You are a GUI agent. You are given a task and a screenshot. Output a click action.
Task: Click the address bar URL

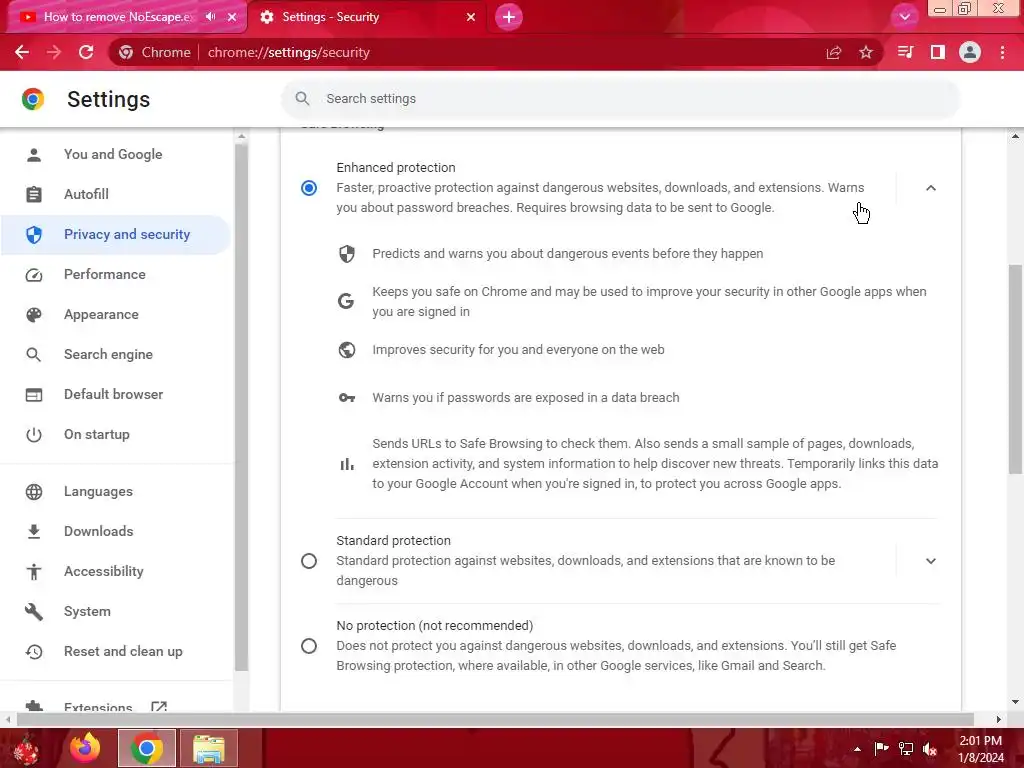pyautogui.click(x=289, y=52)
